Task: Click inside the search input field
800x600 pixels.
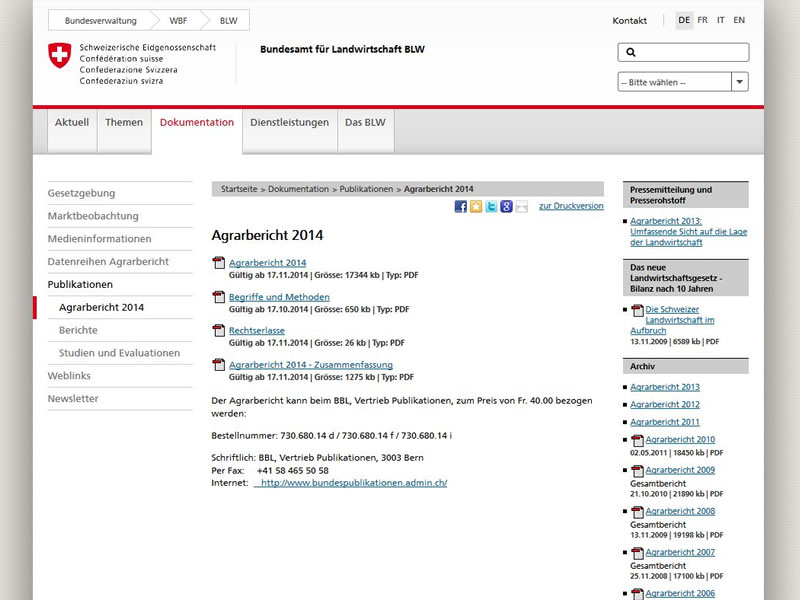Action: pyautogui.click(x=690, y=50)
